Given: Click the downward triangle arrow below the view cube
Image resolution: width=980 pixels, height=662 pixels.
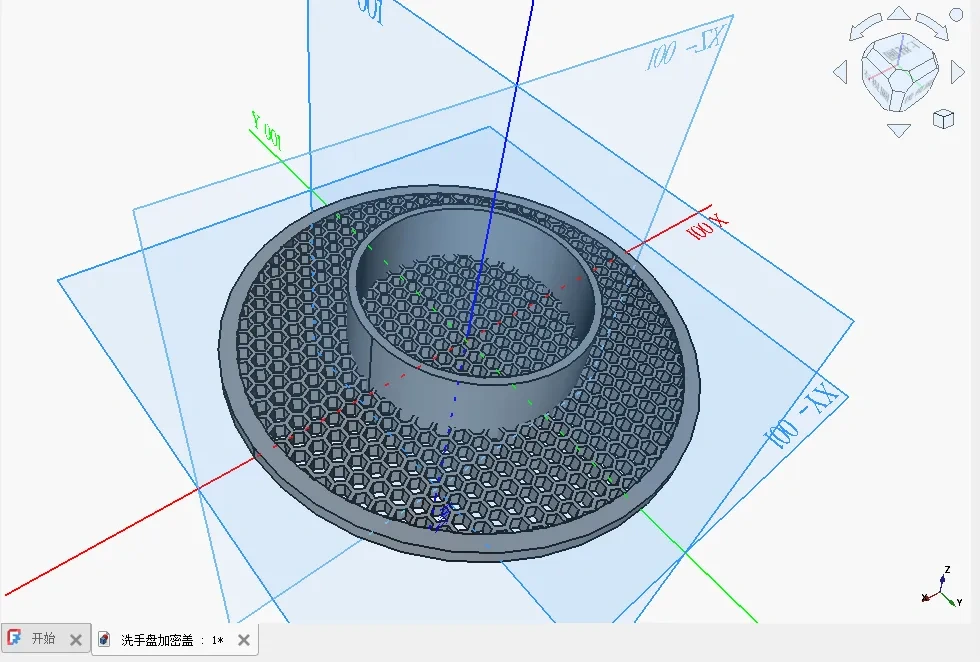Looking at the screenshot, I should coord(898,129).
